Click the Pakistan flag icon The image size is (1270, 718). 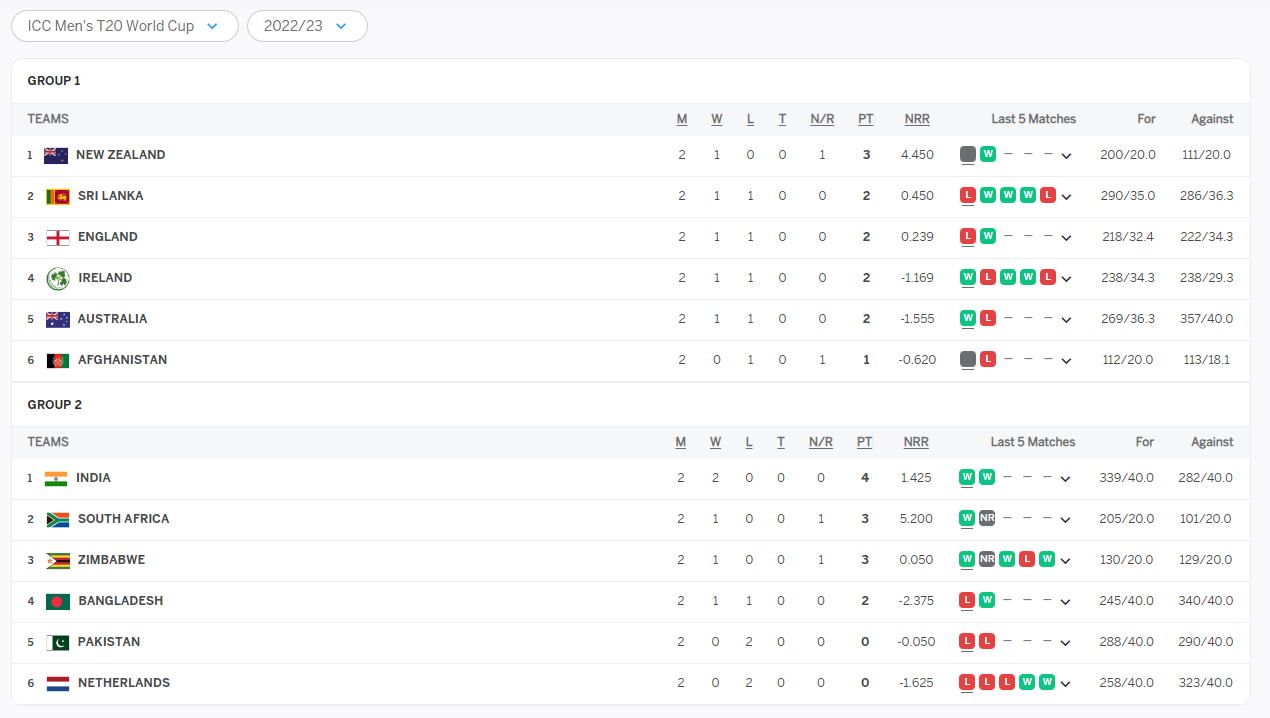58,642
